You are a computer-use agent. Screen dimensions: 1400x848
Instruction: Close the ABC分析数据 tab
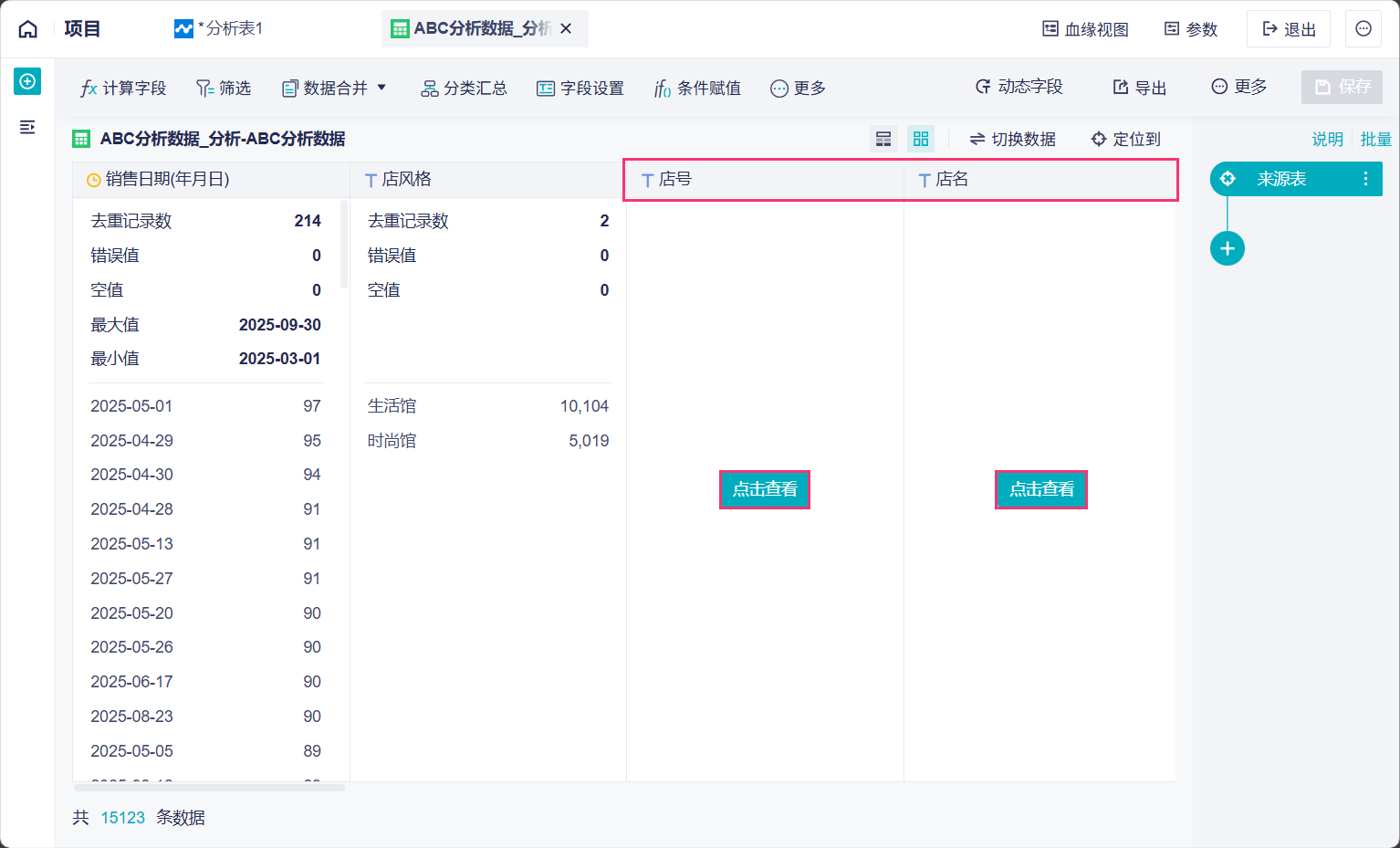pyautogui.click(x=566, y=29)
